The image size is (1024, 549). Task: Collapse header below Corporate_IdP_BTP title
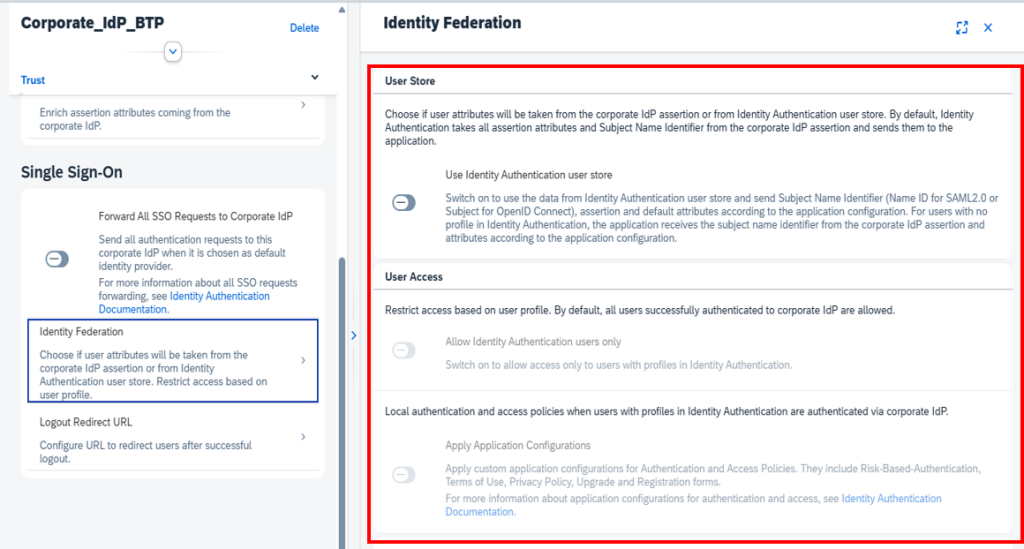173,51
